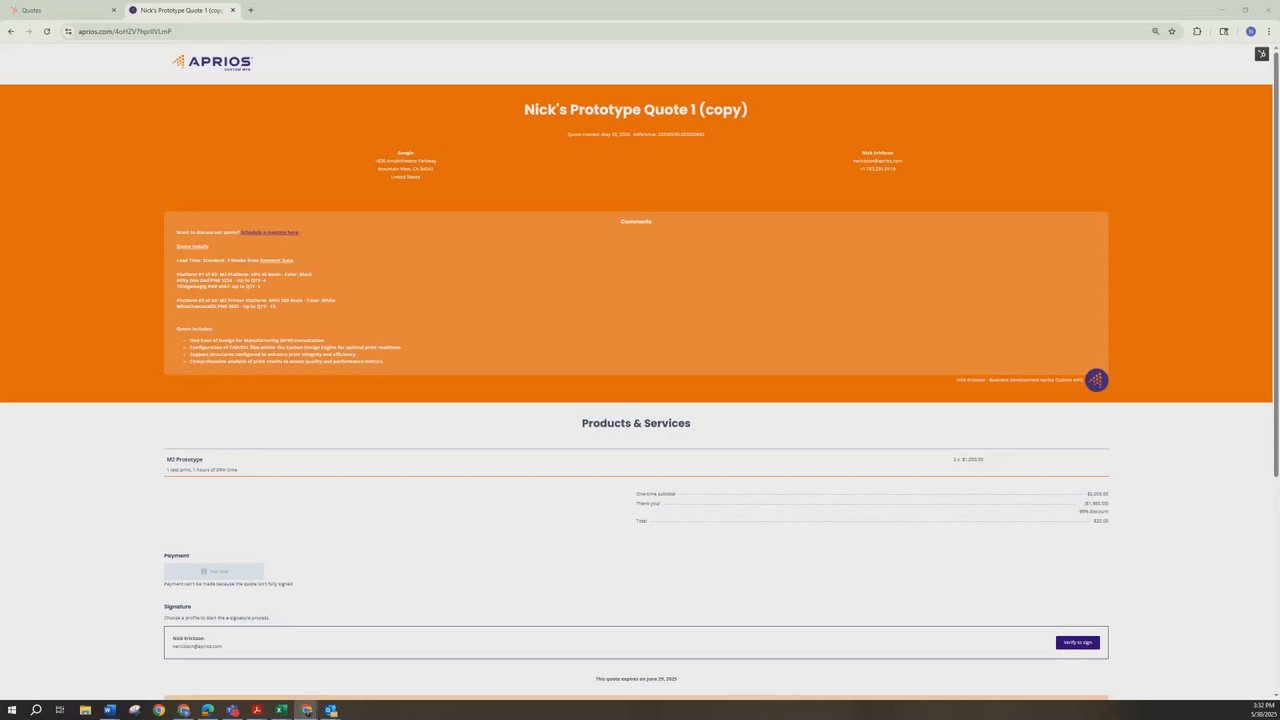Open Outlook from the taskbar

click(331, 710)
